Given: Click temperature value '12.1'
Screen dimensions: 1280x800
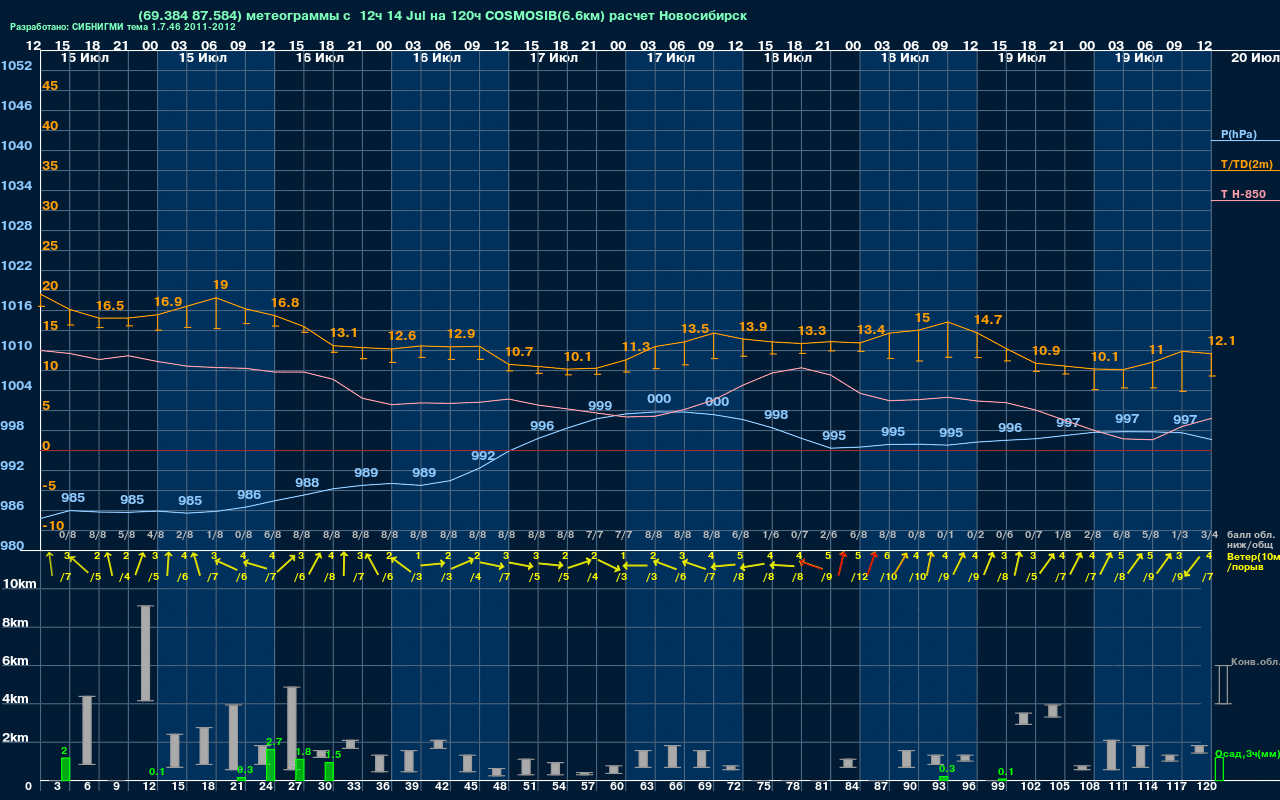Looking at the screenshot, I should (x=1222, y=341).
